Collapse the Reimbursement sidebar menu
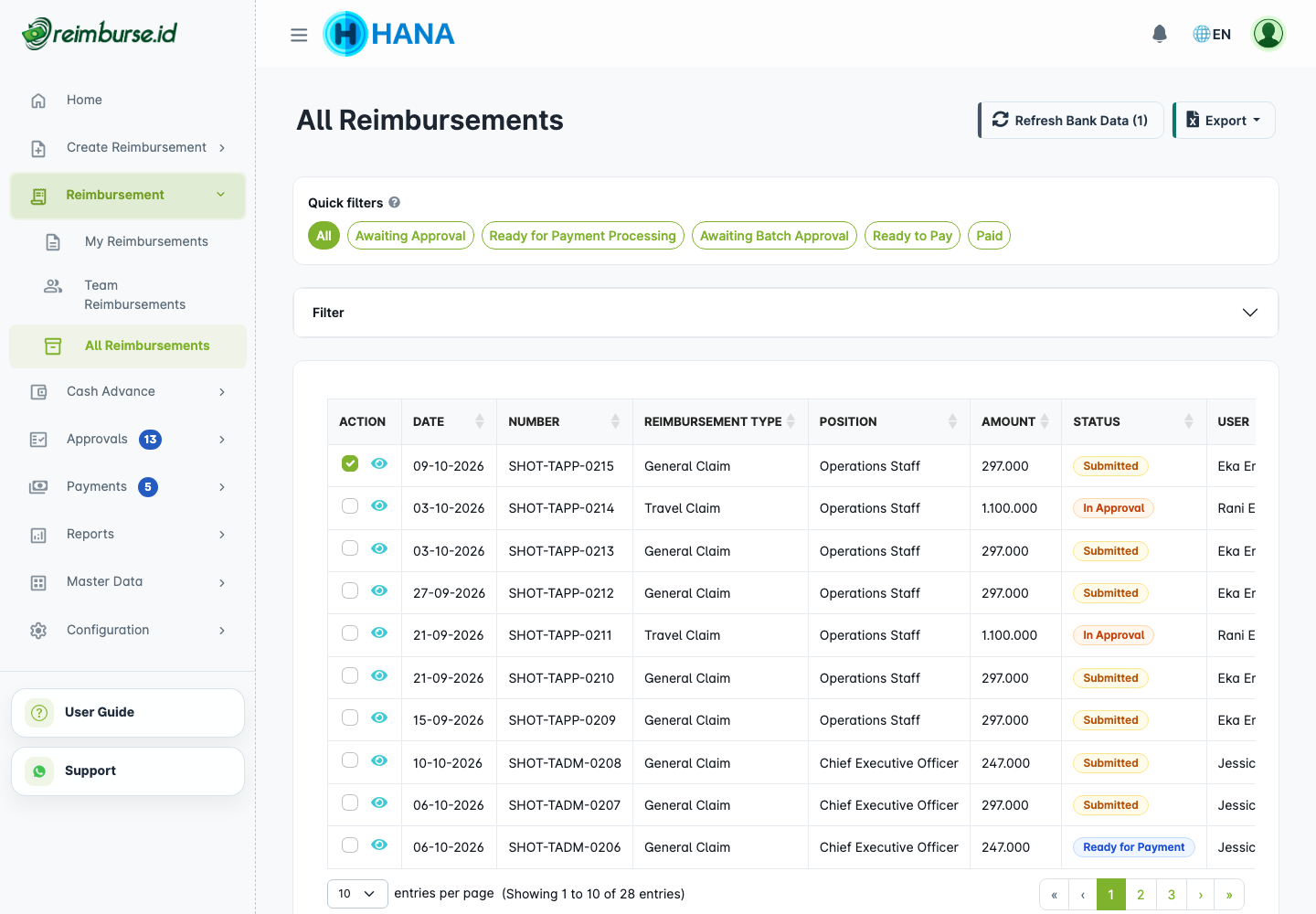The height and width of the screenshot is (914, 1316). (x=128, y=196)
